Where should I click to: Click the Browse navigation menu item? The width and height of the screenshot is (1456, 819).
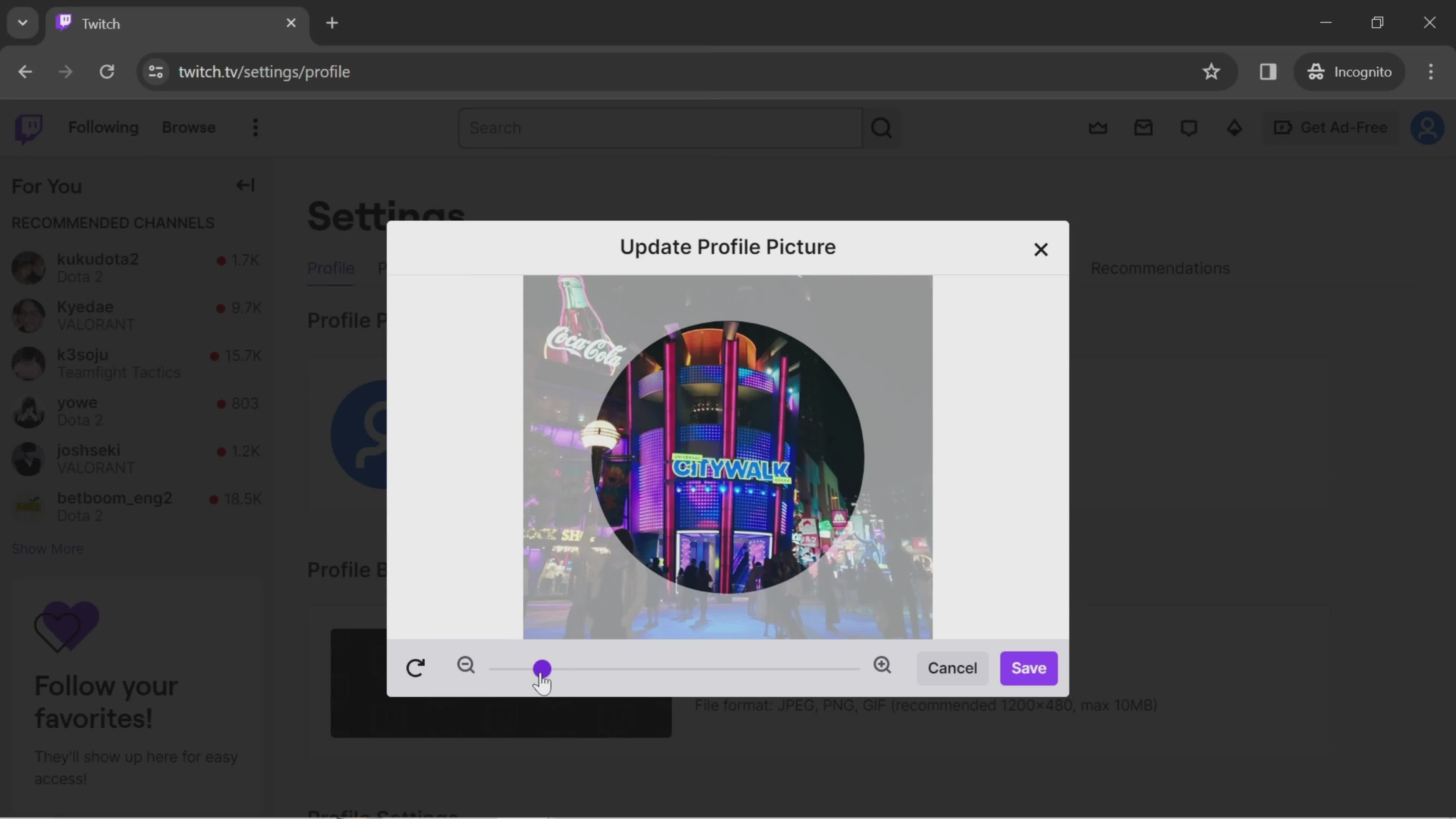click(x=188, y=127)
